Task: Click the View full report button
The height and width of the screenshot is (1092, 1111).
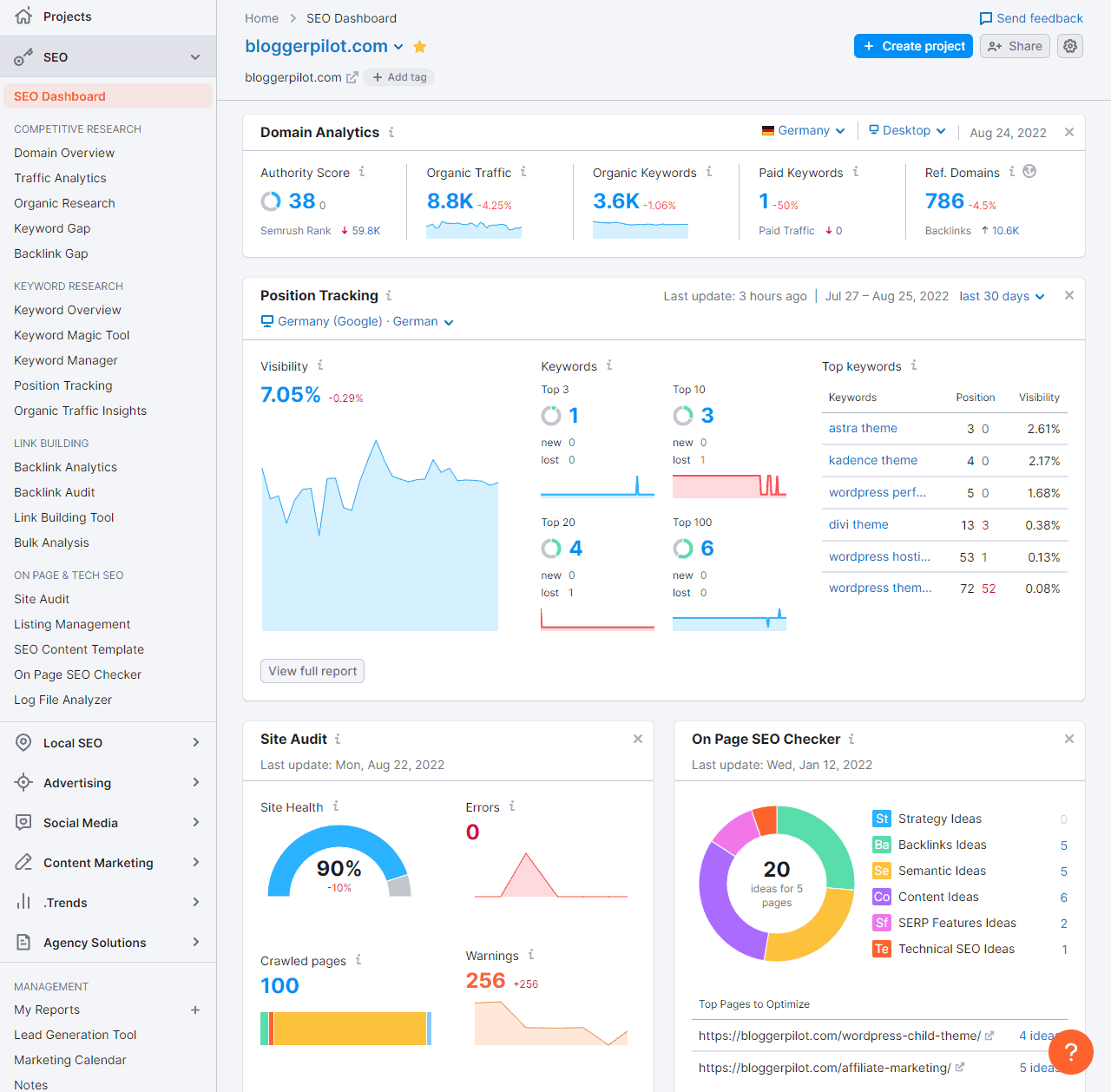Action: coord(312,671)
